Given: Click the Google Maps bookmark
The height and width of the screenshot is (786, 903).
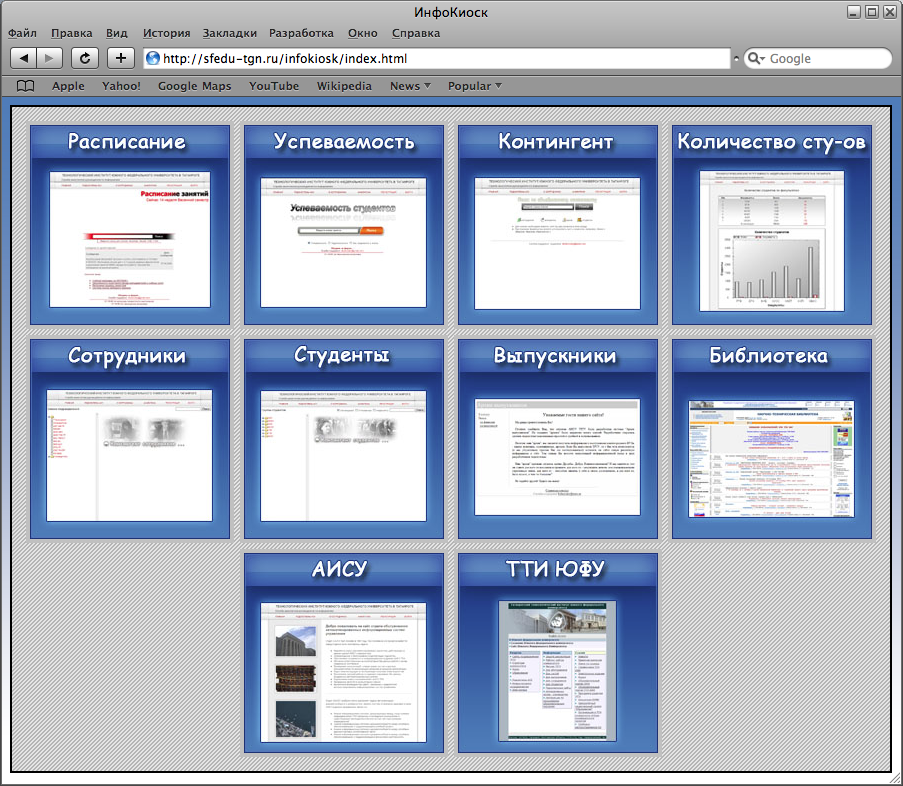Looking at the screenshot, I should (194, 86).
